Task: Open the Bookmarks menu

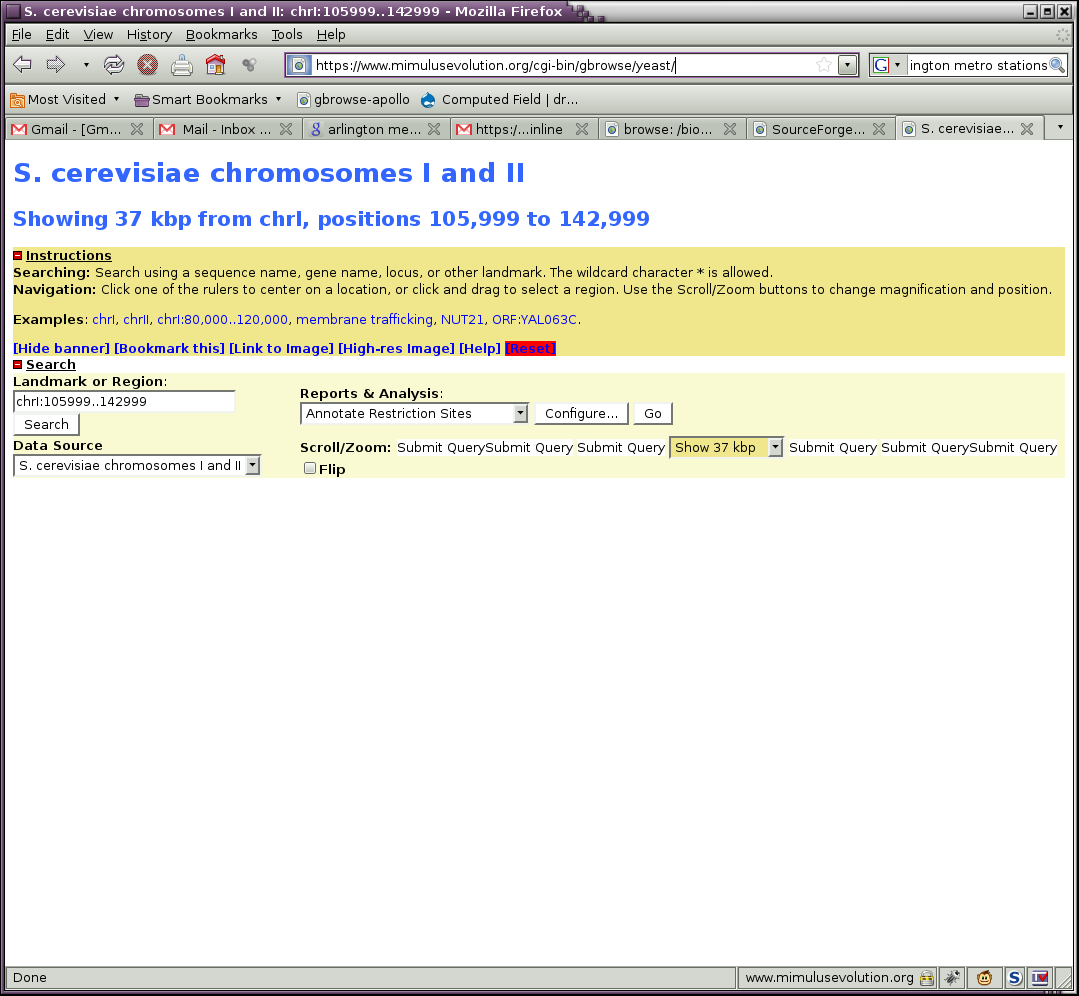Action: pos(221,34)
